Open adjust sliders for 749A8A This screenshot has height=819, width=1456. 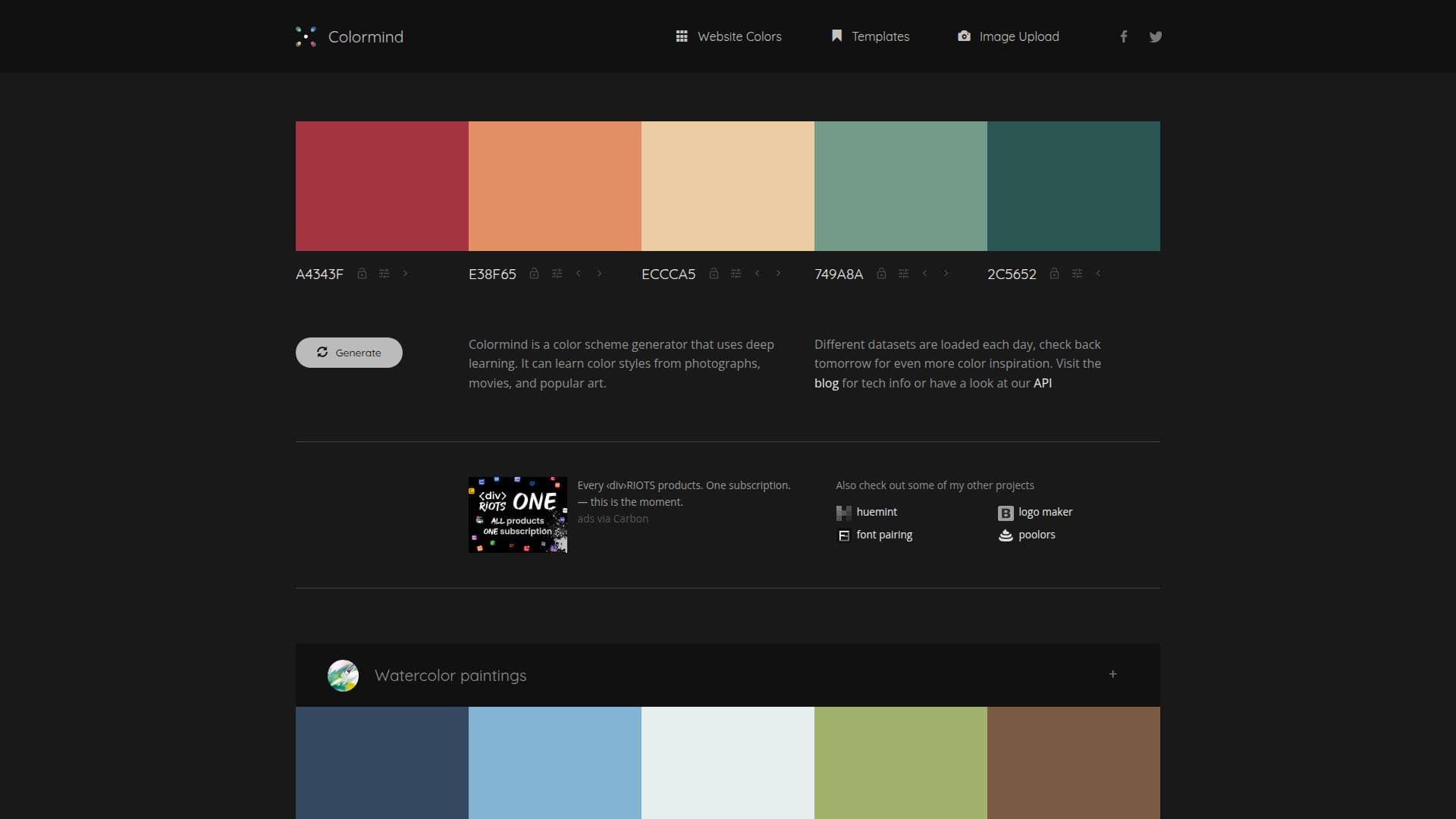904,274
